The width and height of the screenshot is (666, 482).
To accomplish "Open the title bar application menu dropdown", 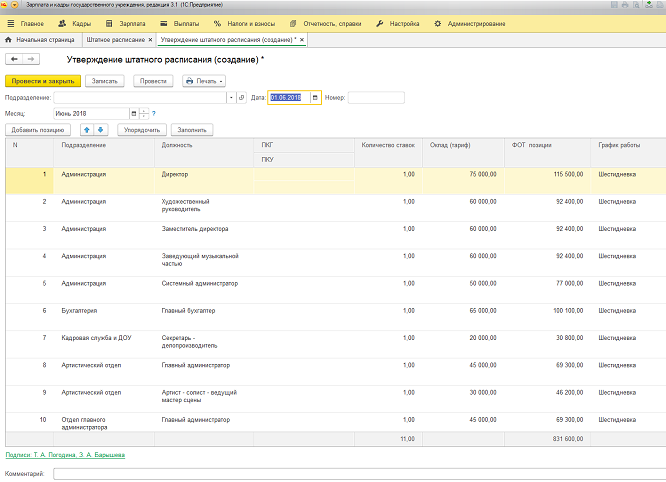I will pos(14,5).
